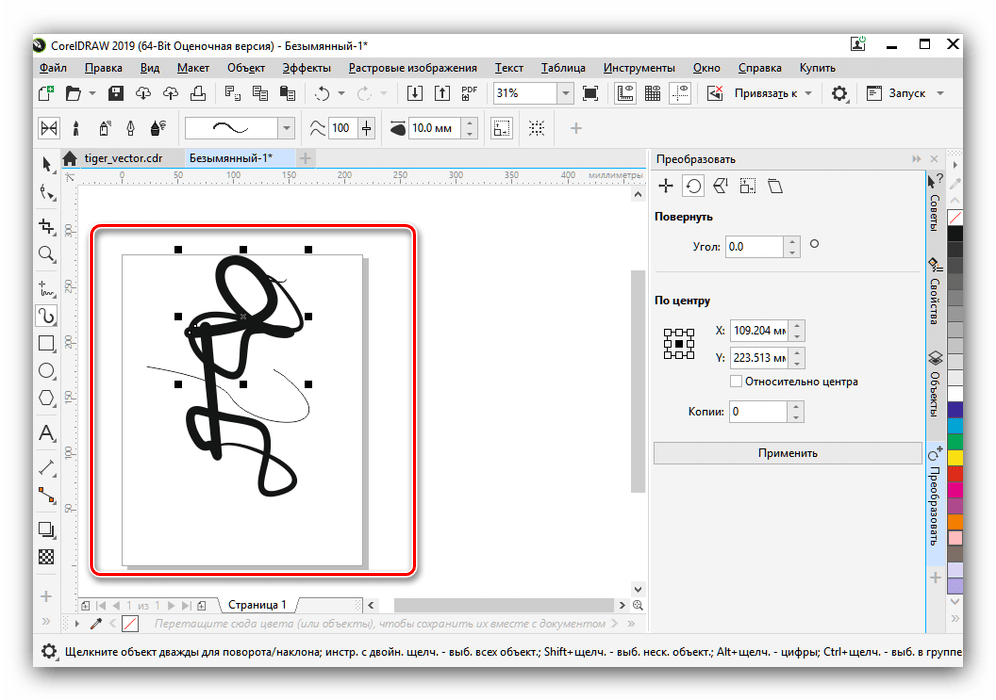Activate the Text tool

tap(46, 434)
